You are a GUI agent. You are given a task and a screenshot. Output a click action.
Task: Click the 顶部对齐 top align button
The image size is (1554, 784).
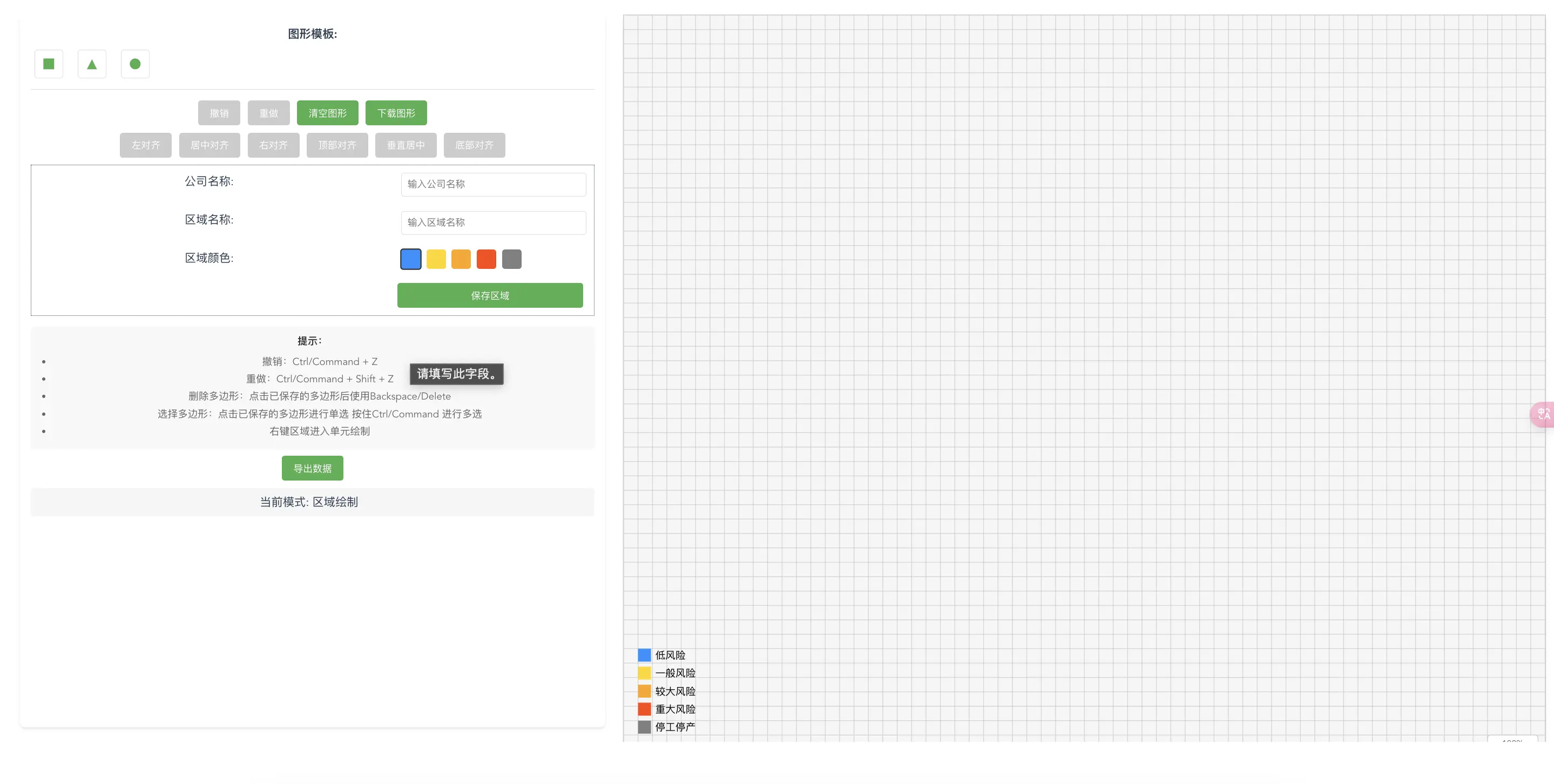[337, 145]
